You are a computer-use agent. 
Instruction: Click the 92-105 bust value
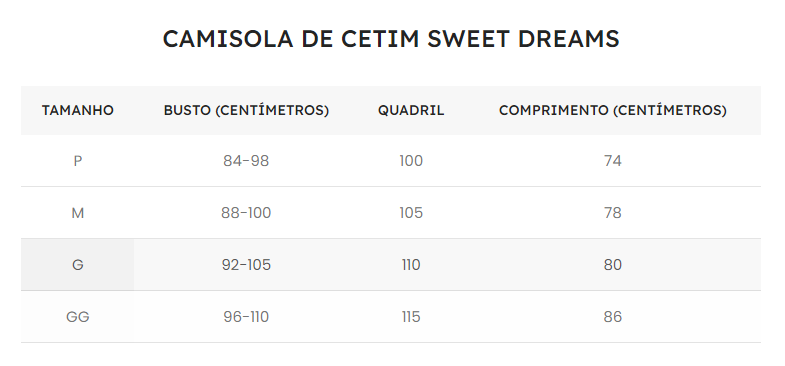(246, 265)
